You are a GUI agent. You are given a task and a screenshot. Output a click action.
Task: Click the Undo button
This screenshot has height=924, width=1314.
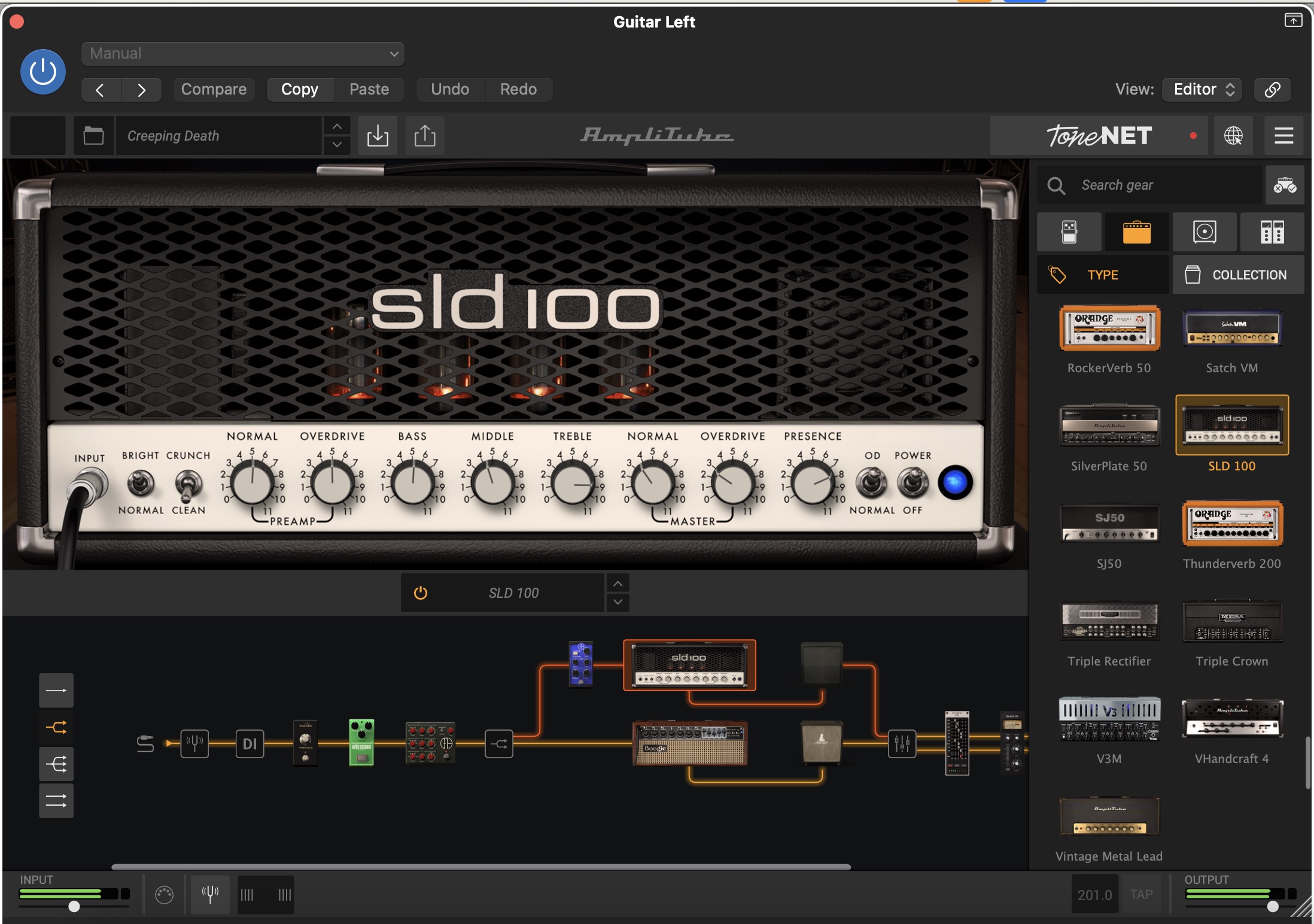click(450, 89)
